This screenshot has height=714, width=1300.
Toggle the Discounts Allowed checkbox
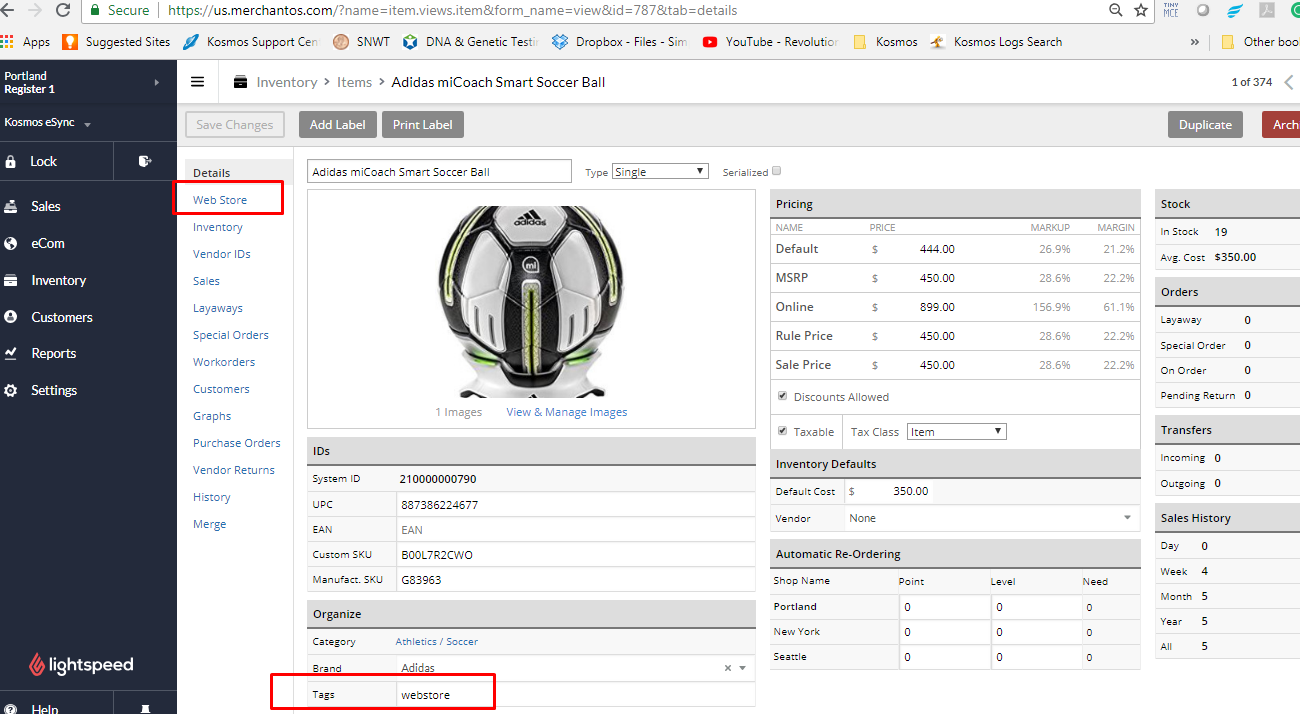[782, 396]
